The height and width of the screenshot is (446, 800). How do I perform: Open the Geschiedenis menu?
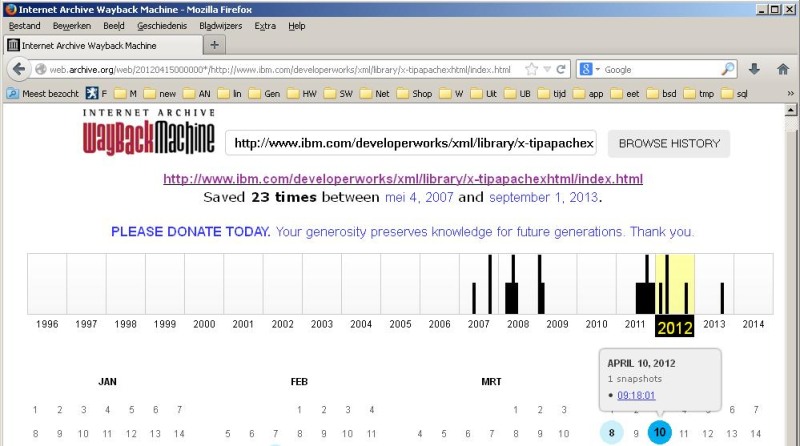pos(162,26)
